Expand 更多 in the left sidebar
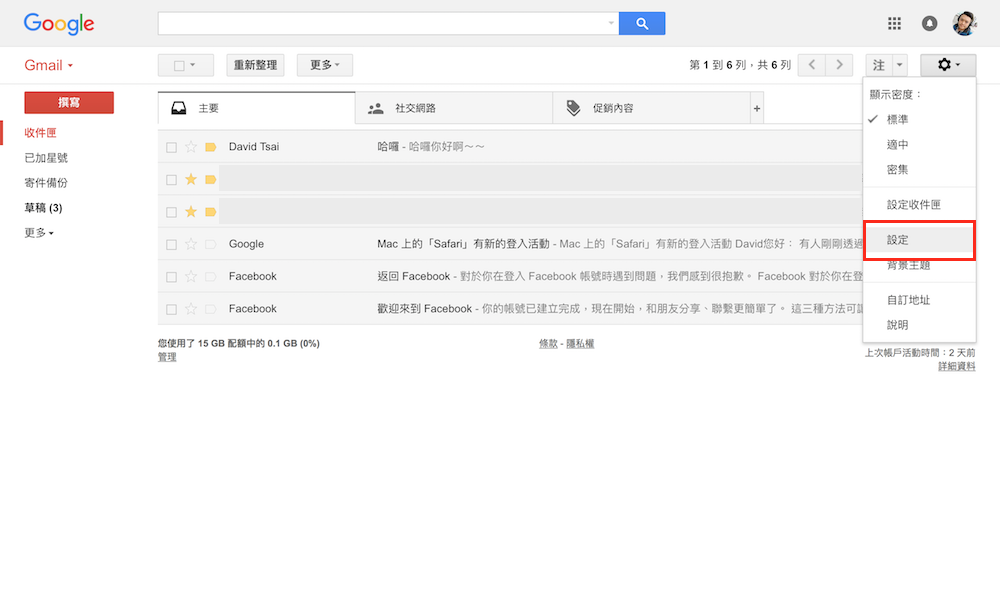Image resolution: width=1000 pixels, height=595 pixels. pyautogui.click(x=37, y=232)
